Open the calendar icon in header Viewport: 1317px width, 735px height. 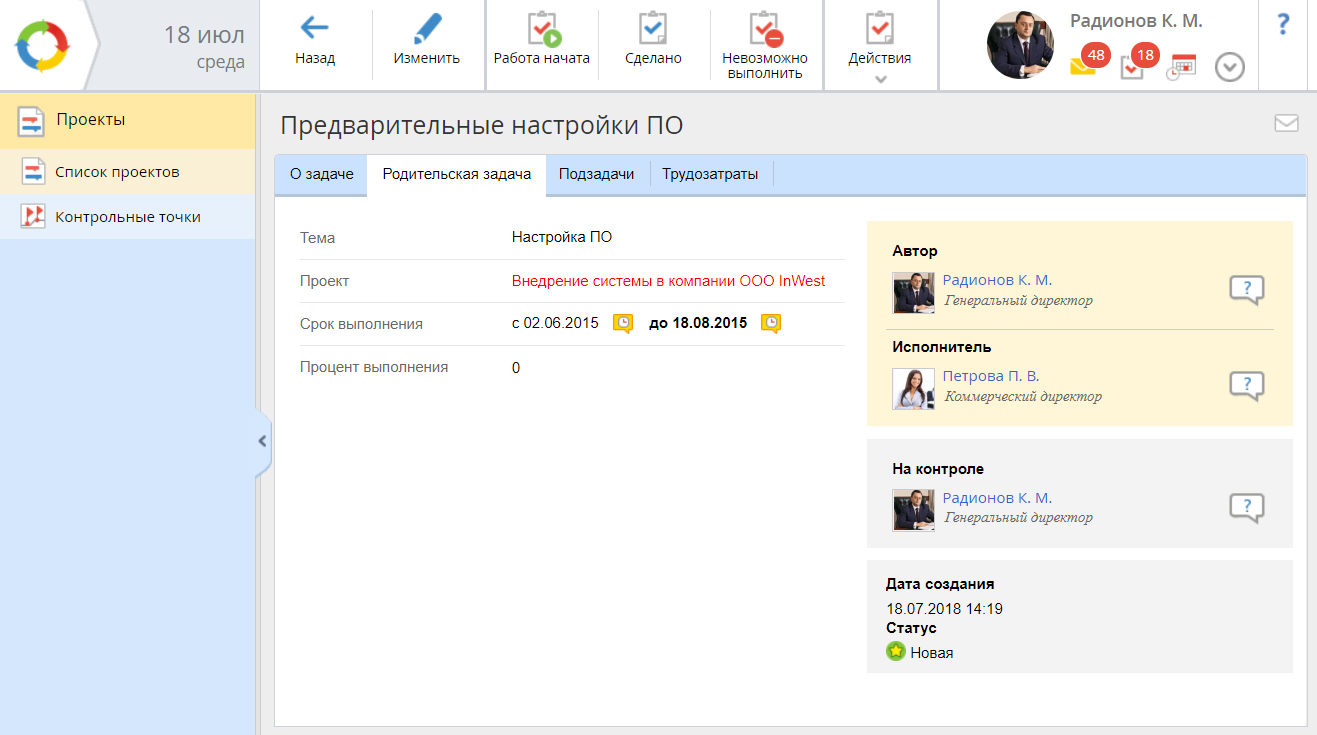click(x=1181, y=68)
